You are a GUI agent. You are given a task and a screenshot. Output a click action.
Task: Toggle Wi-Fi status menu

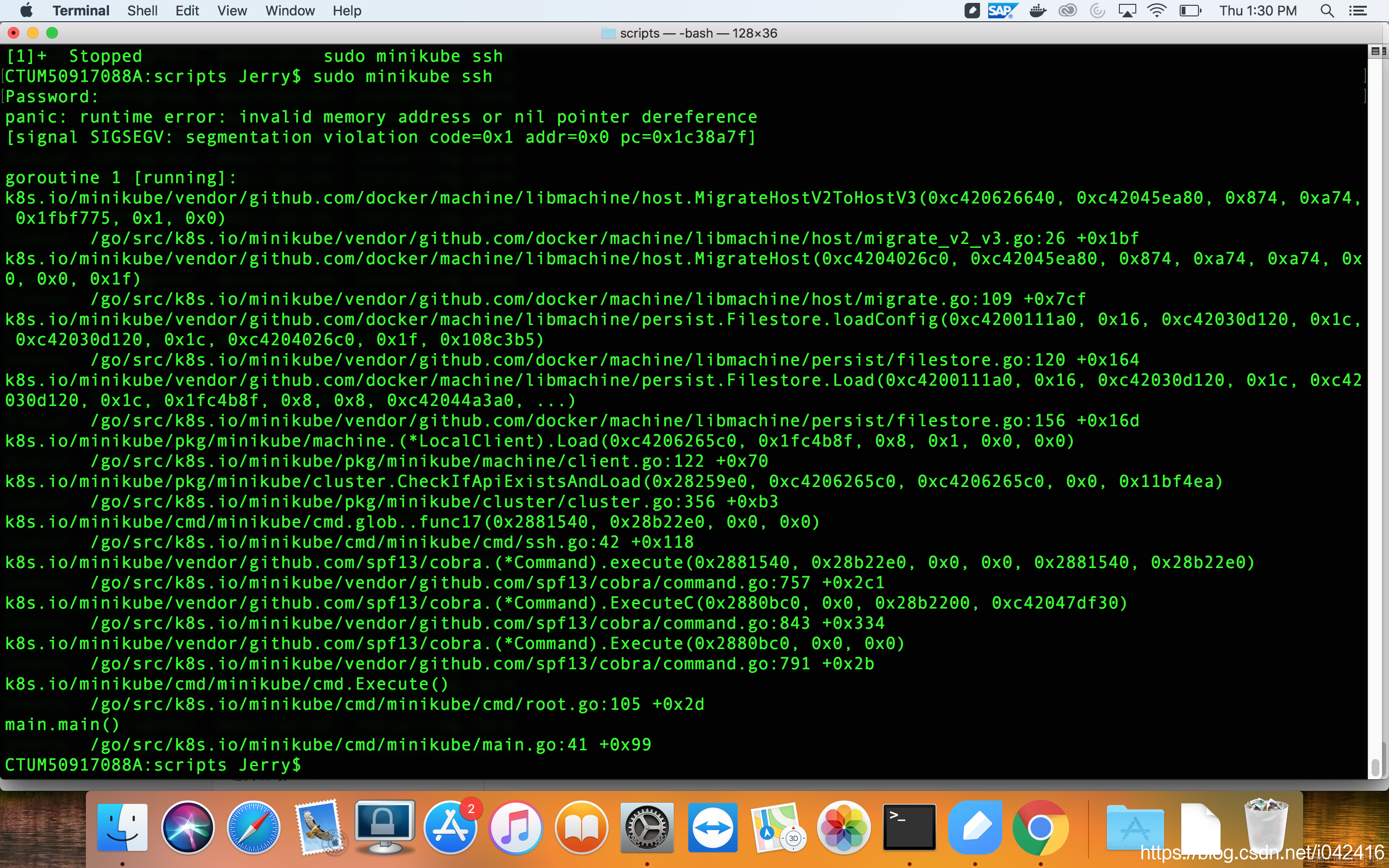pos(1157,11)
